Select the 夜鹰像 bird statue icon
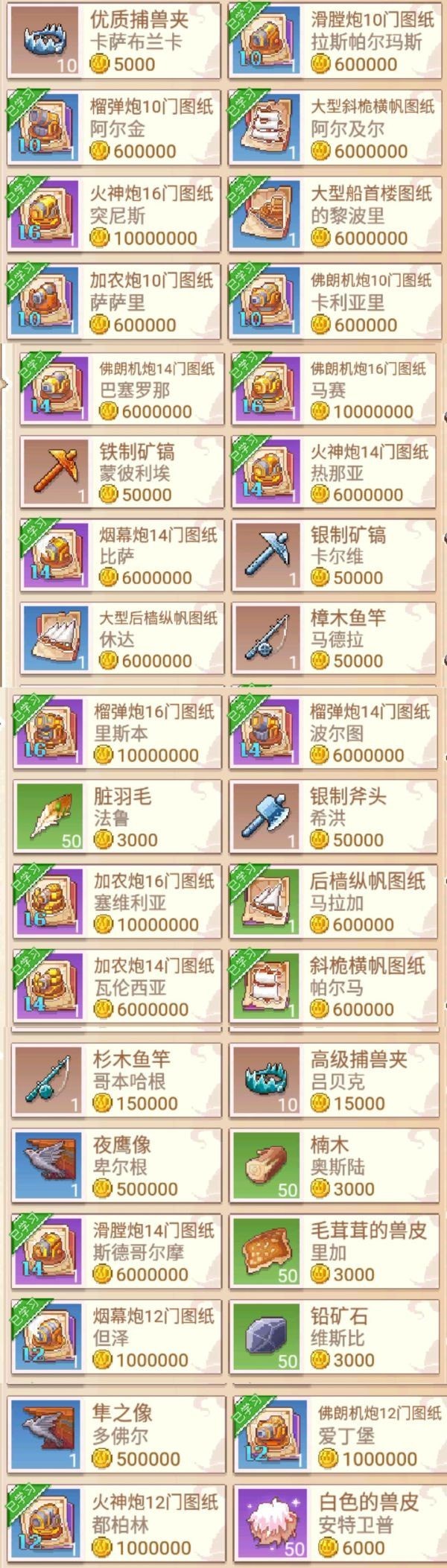 click(x=48, y=1166)
